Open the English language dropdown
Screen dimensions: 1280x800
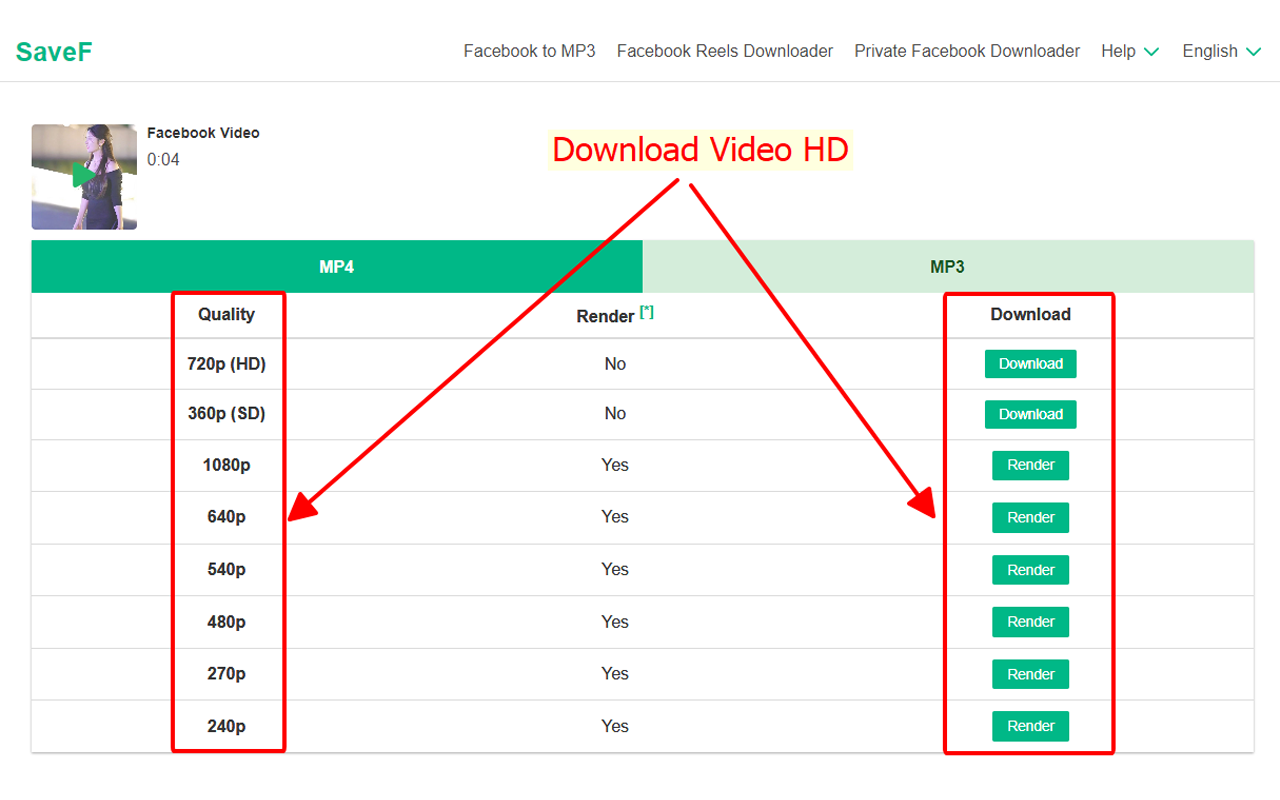1221,51
